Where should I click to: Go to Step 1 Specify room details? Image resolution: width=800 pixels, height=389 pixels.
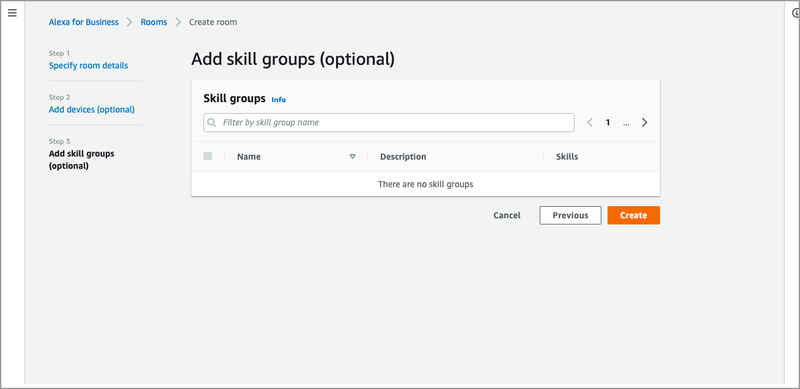pos(88,65)
